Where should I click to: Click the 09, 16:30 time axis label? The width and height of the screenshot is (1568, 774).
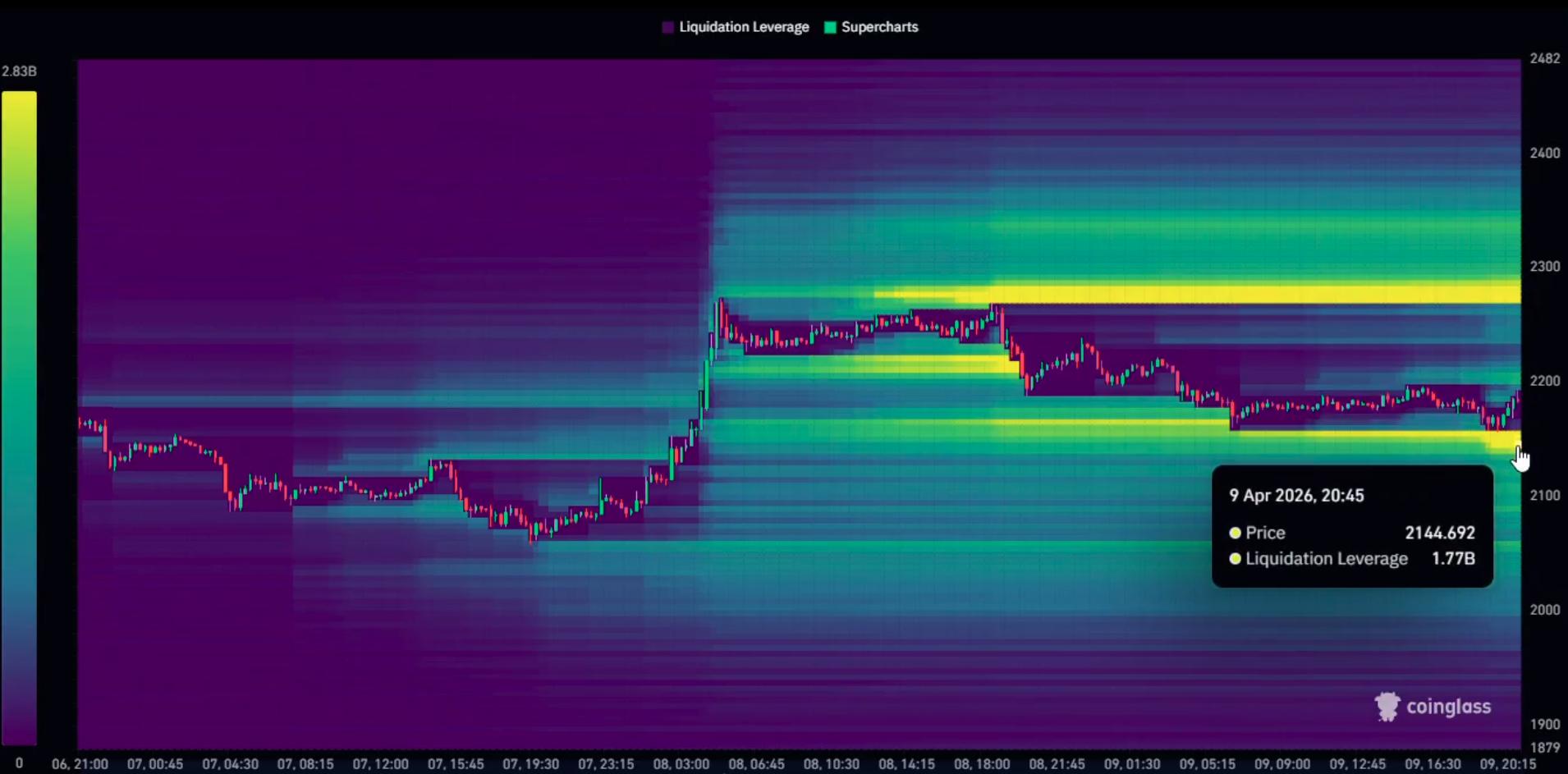tap(1433, 764)
